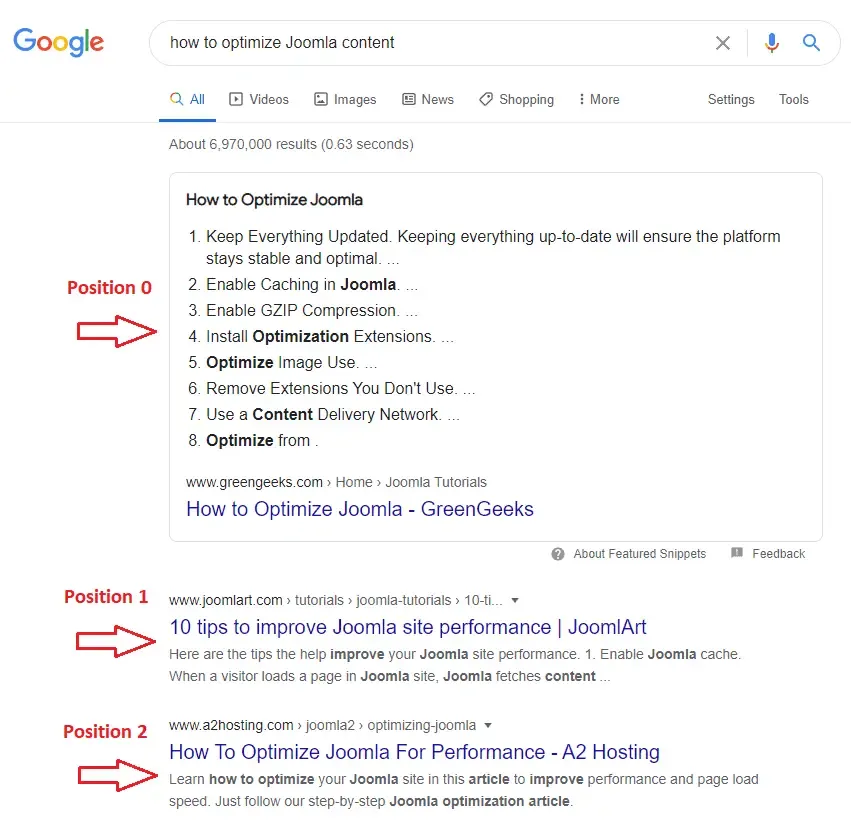Click the blue magnifying glass search button
The width and height of the screenshot is (851, 832).
(x=811, y=42)
